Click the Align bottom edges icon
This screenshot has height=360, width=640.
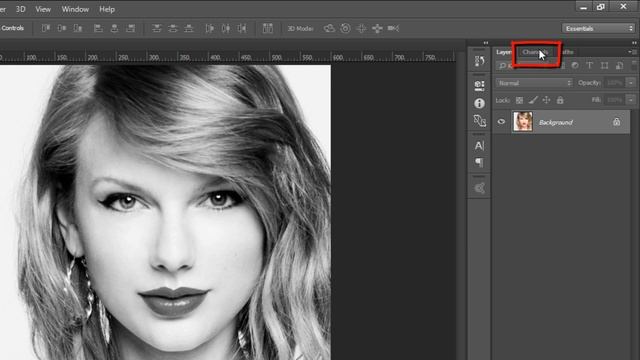coord(78,28)
